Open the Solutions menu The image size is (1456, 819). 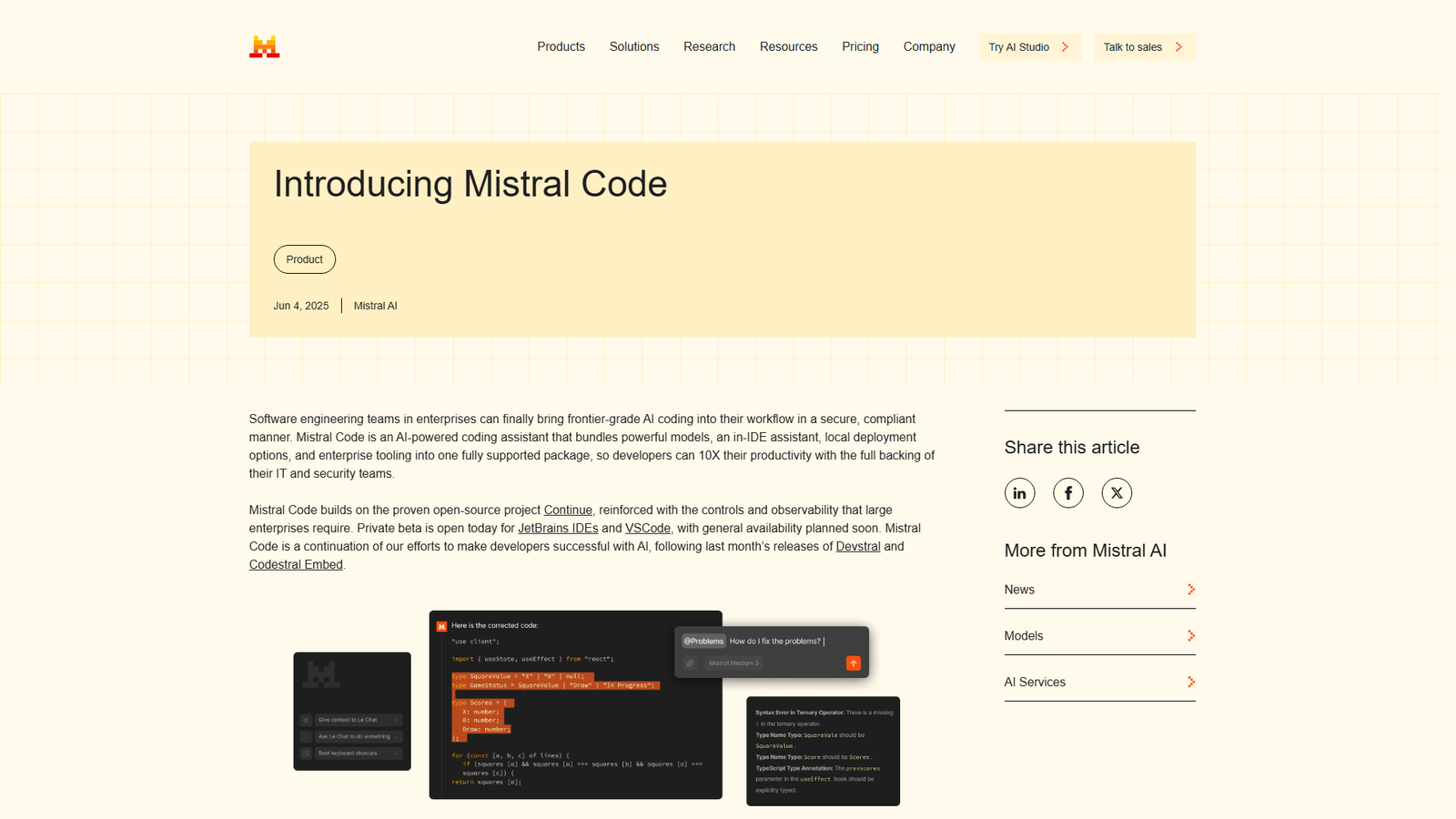coord(633,46)
